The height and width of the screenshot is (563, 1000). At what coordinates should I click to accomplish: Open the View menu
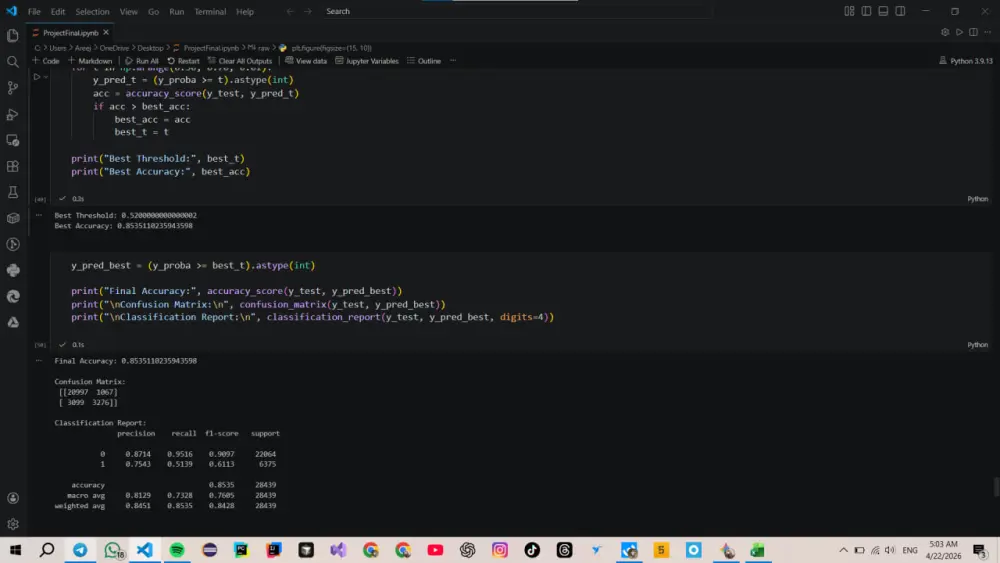128,11
